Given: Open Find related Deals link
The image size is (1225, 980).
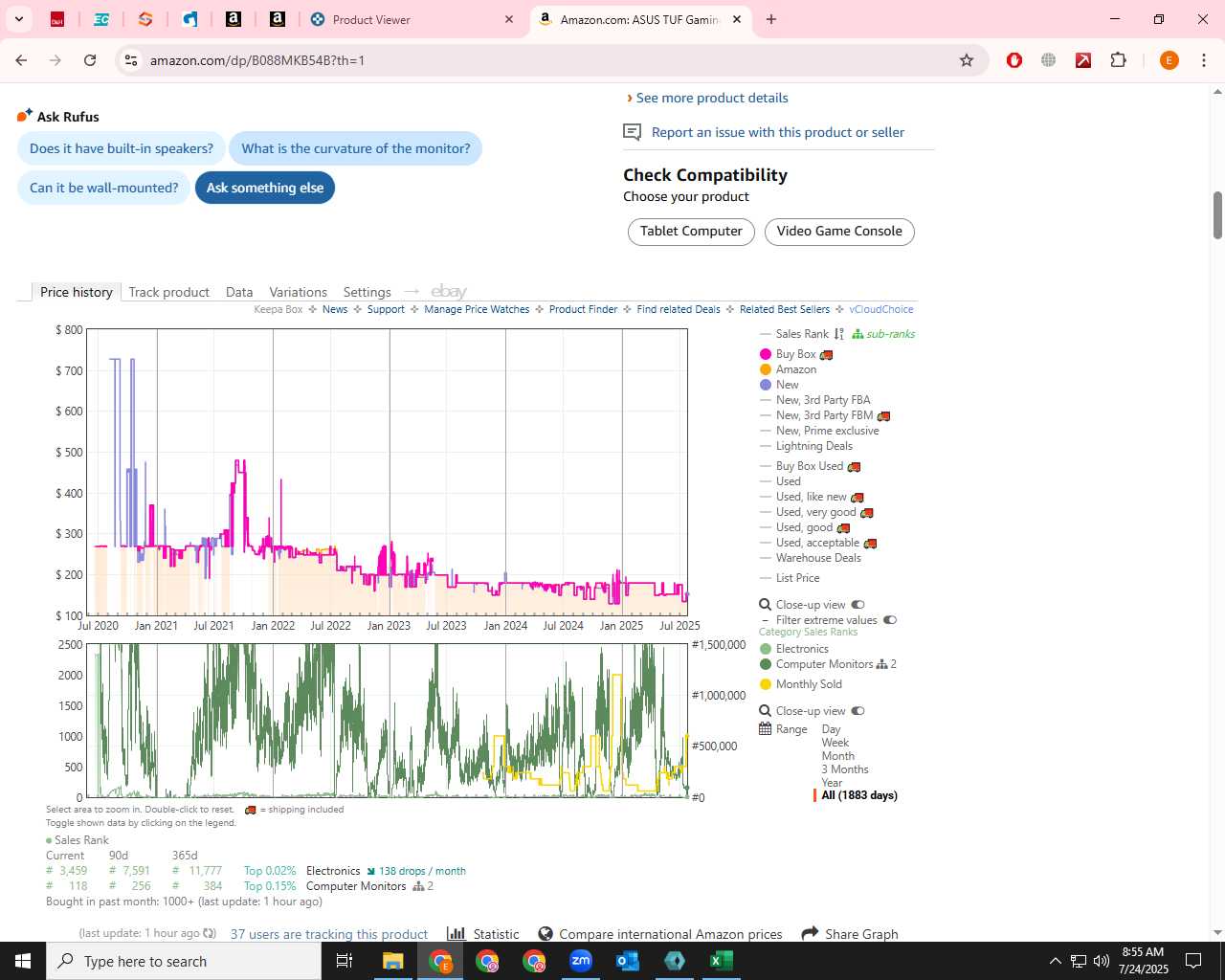Looking at the screenshot, I should 679,309.
